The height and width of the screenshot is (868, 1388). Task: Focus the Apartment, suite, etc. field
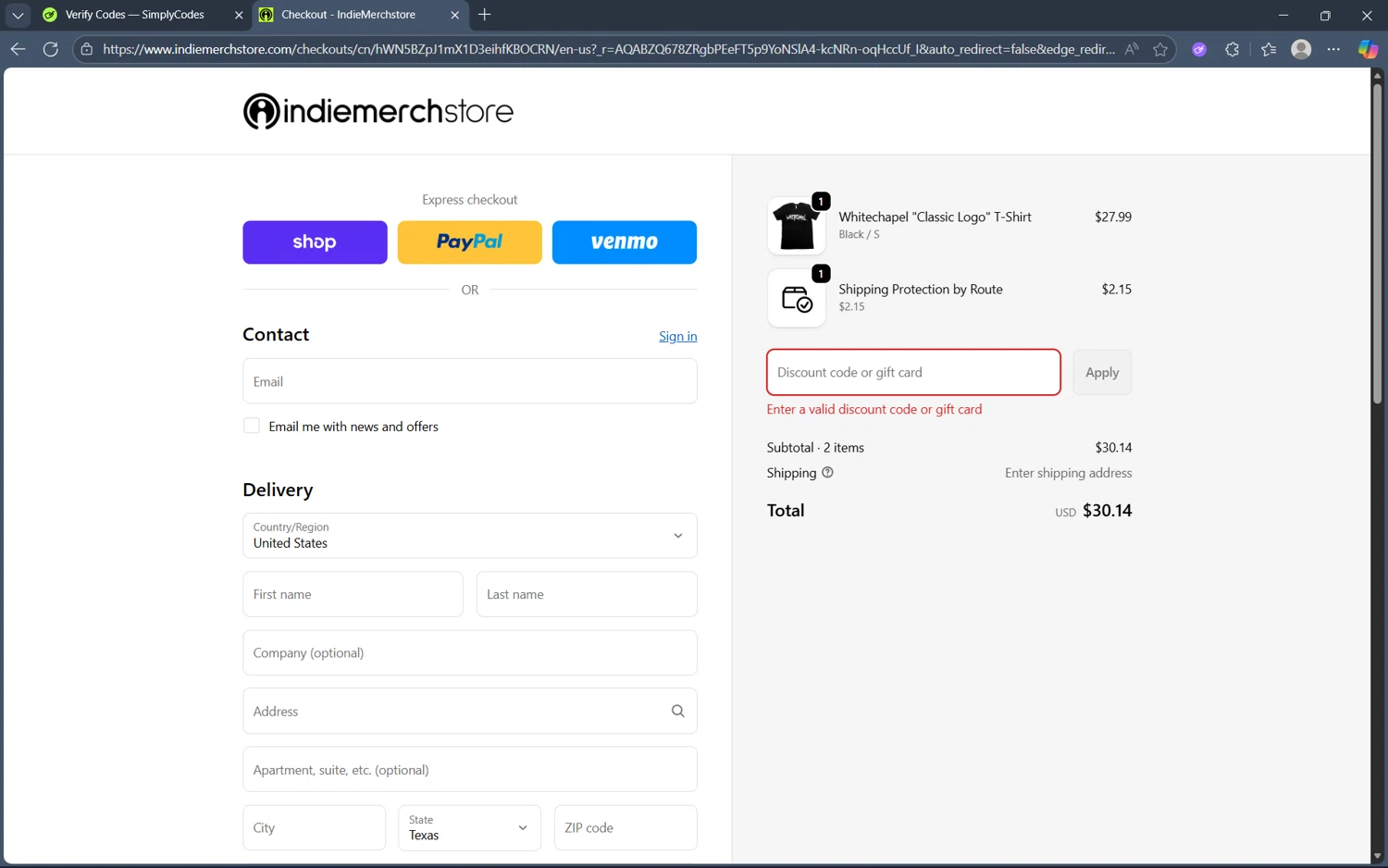point(470,769)
